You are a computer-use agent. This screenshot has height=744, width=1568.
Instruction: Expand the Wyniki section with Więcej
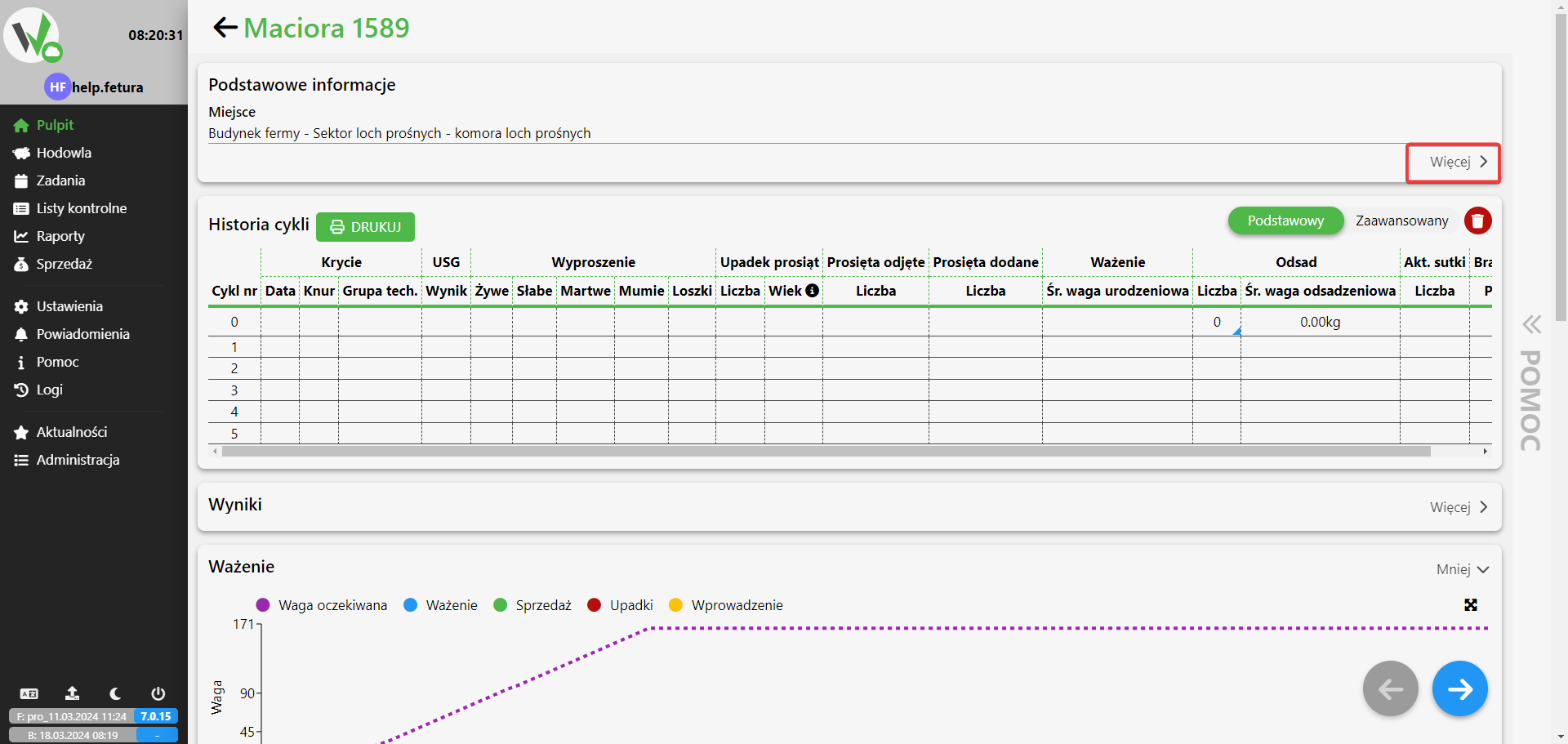pyautogui.click(x=1458, y=507)
